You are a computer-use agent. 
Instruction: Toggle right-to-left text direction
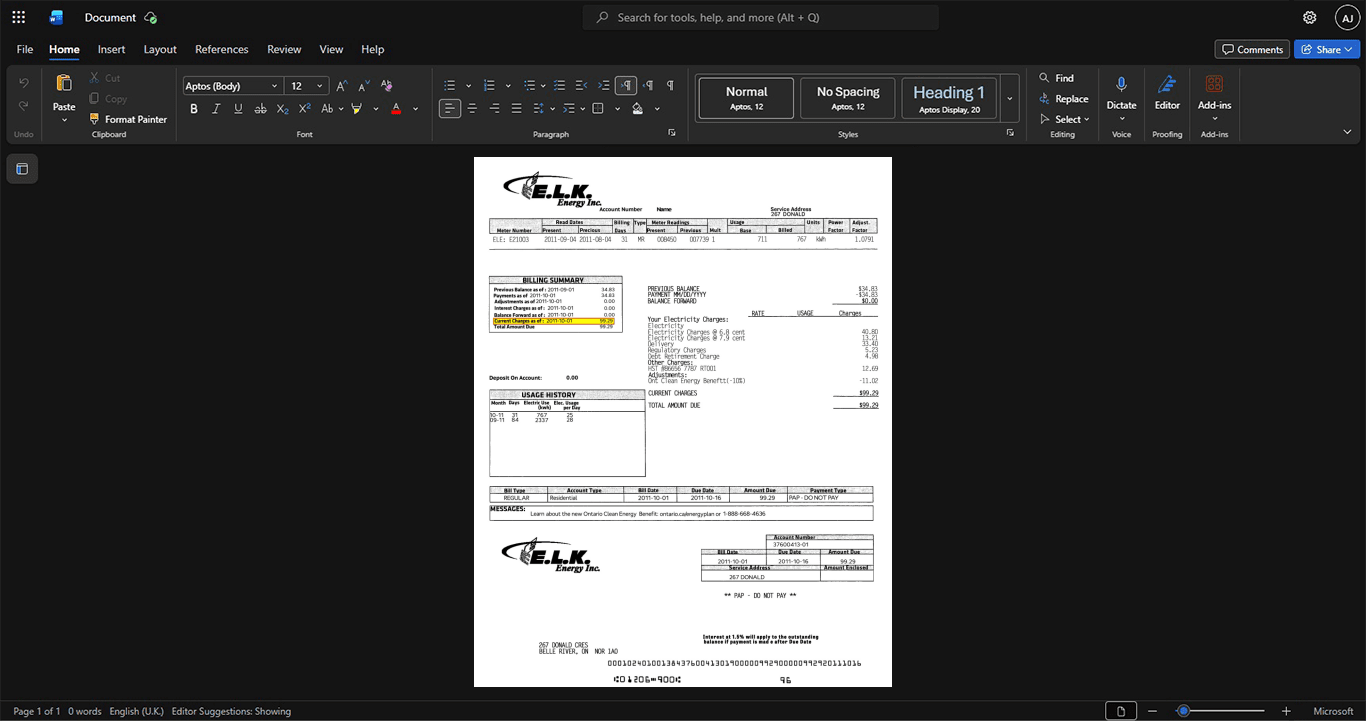click(x=648, y=86)
